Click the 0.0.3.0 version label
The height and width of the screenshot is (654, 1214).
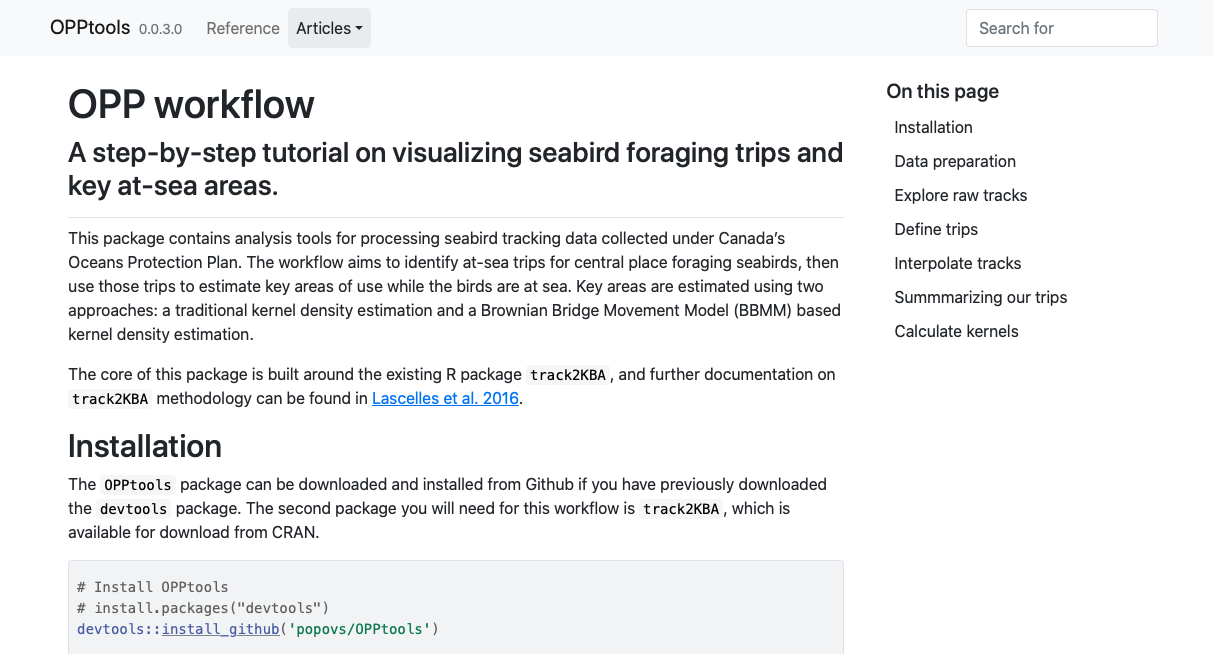pos(160,29)
